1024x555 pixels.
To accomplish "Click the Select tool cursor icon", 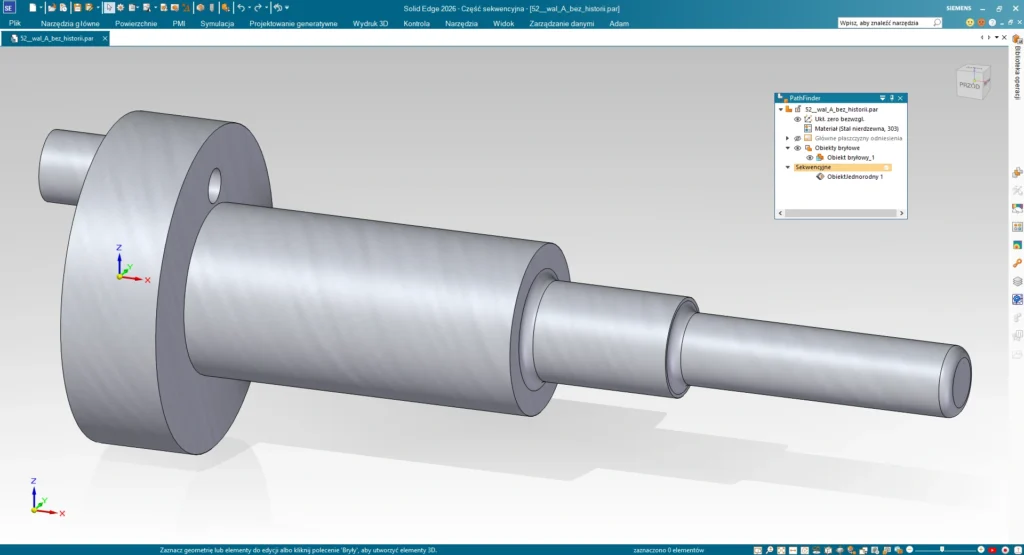I will (107, 7).
